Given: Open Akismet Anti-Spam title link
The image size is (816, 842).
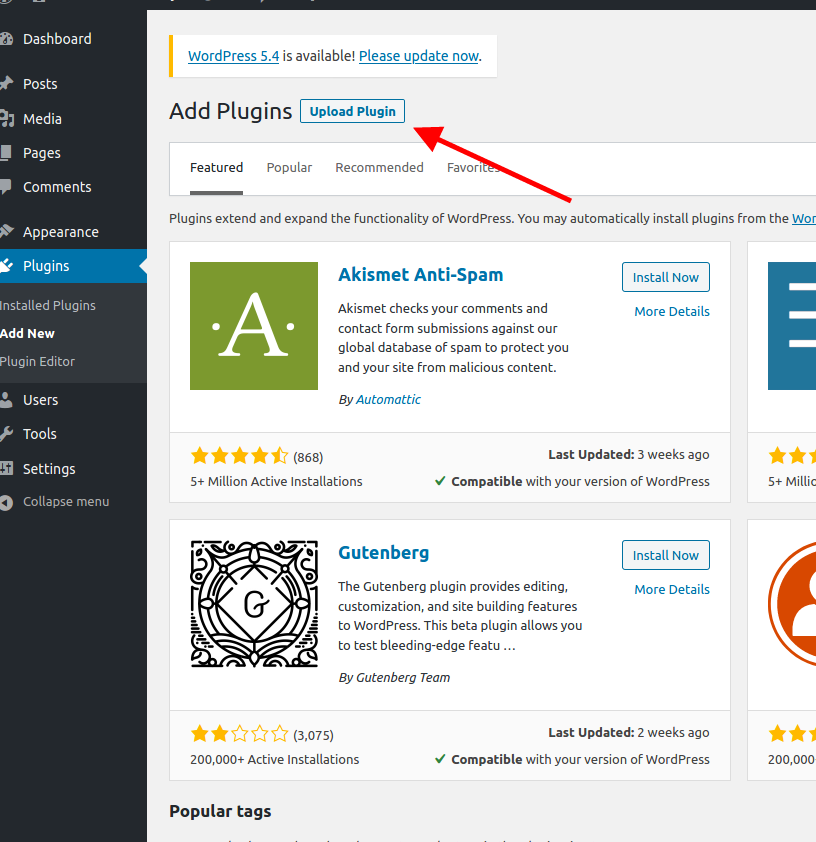Looking at the screenshot, I should pos(421,274).
